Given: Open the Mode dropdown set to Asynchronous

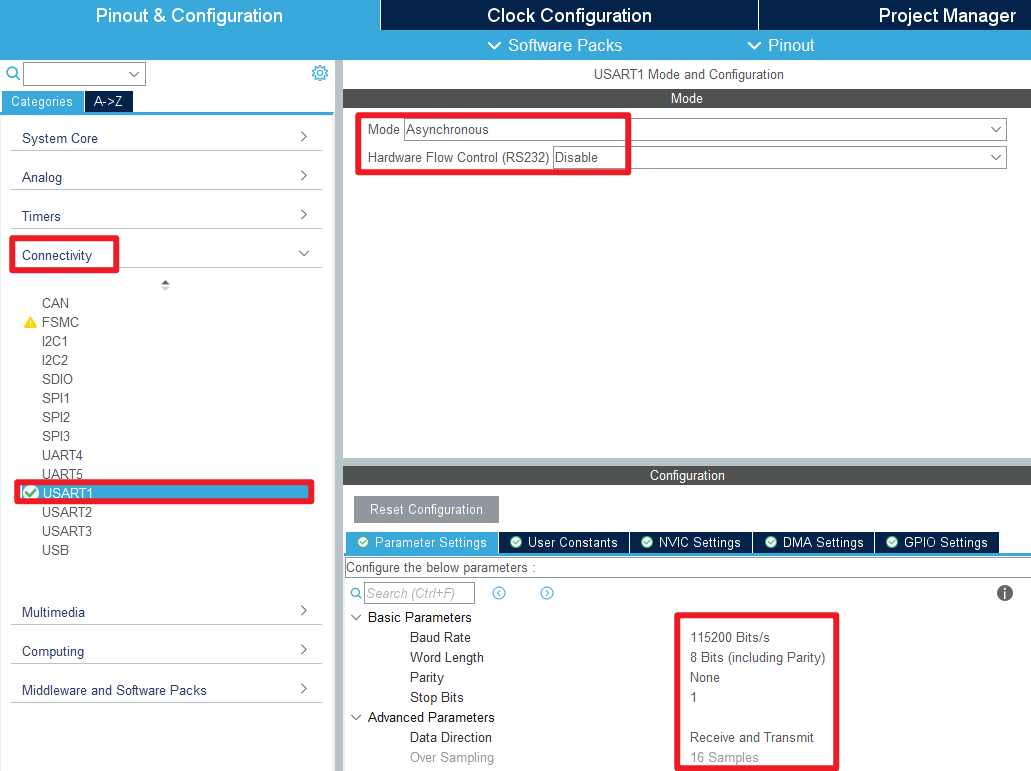Looking at the screenshot, I should pyautogui.click(x=704, y=130).
